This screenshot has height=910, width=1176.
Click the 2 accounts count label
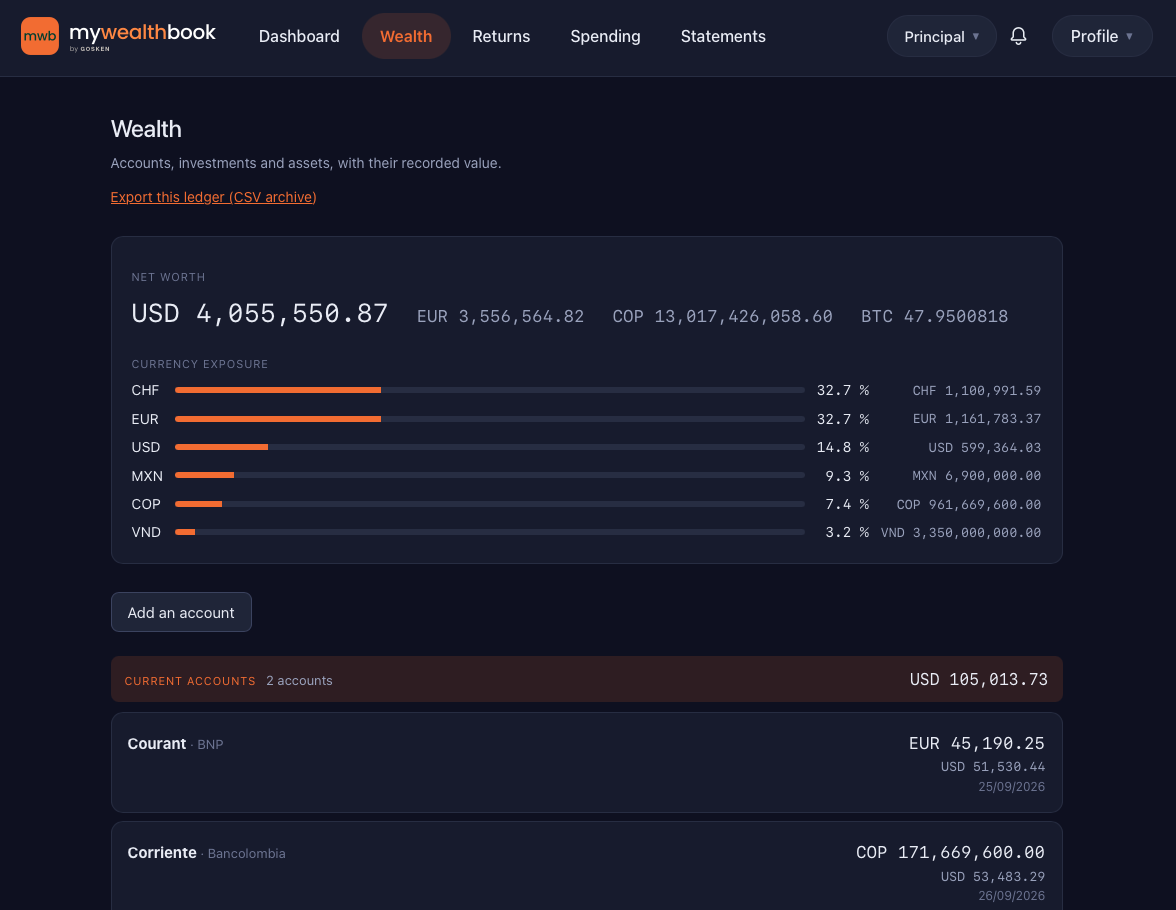(299, 680)
